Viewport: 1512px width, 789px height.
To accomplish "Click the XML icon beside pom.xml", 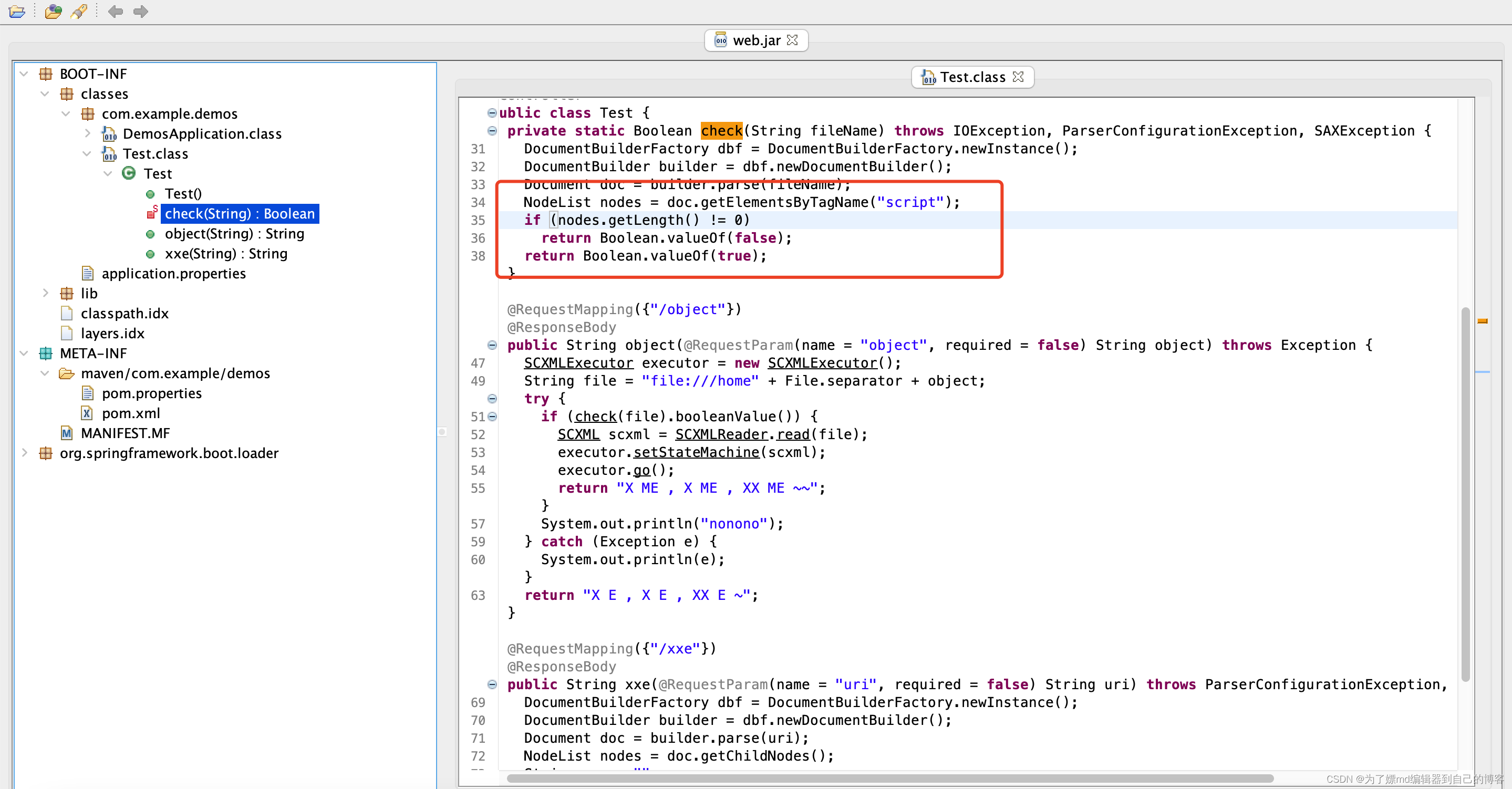I will click(x=86, y=413).
